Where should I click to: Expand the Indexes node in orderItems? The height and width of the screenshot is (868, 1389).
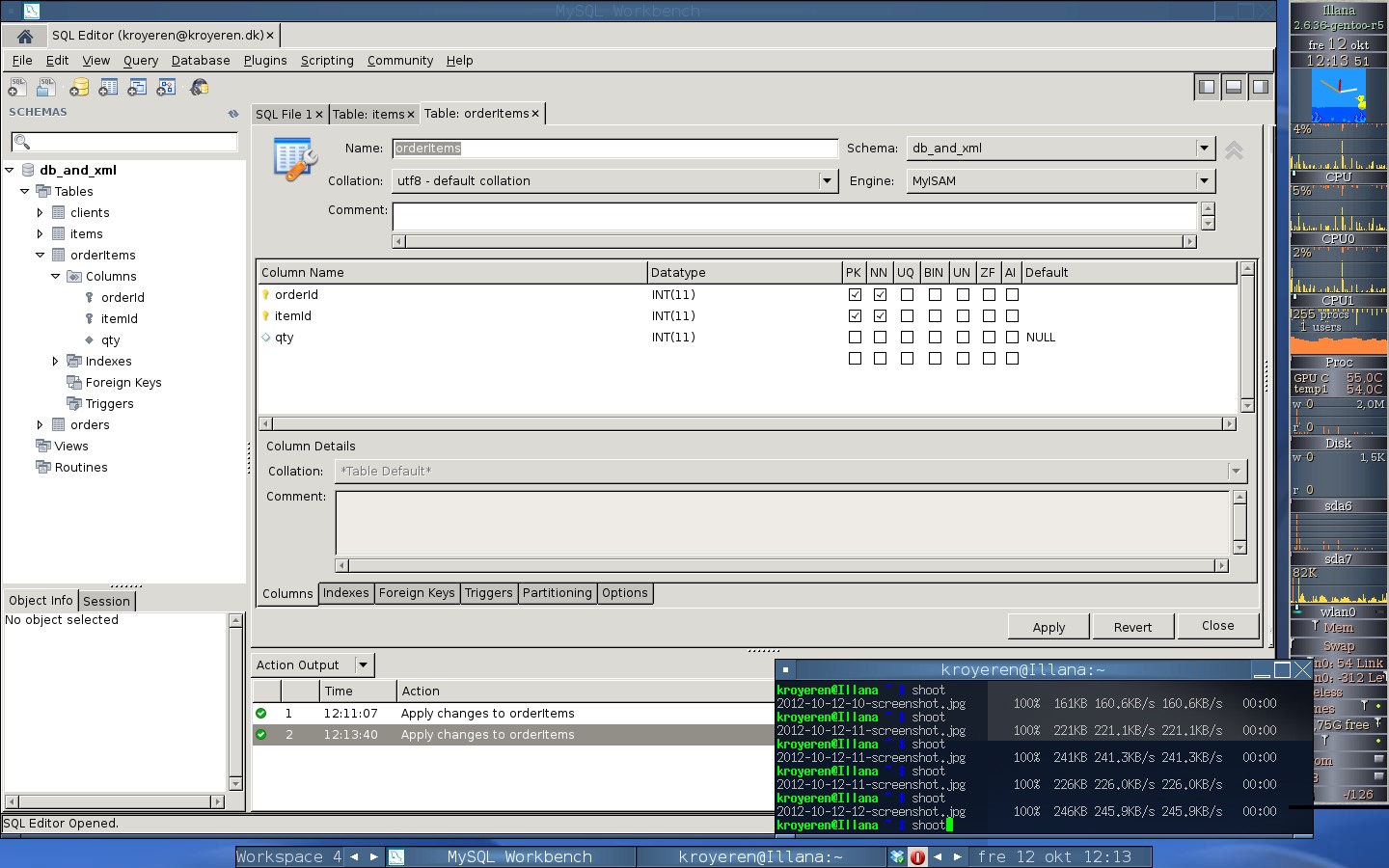click(x=55, y=362)
